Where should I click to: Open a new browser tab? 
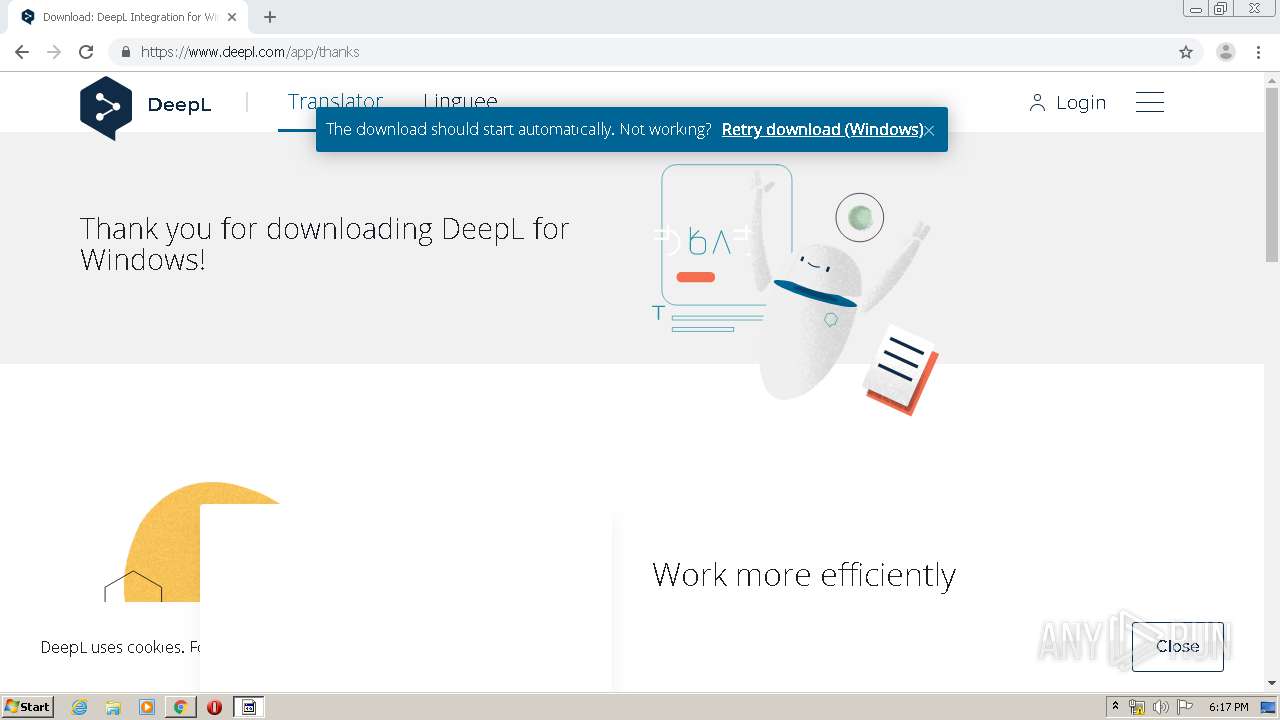pos(270,17)
